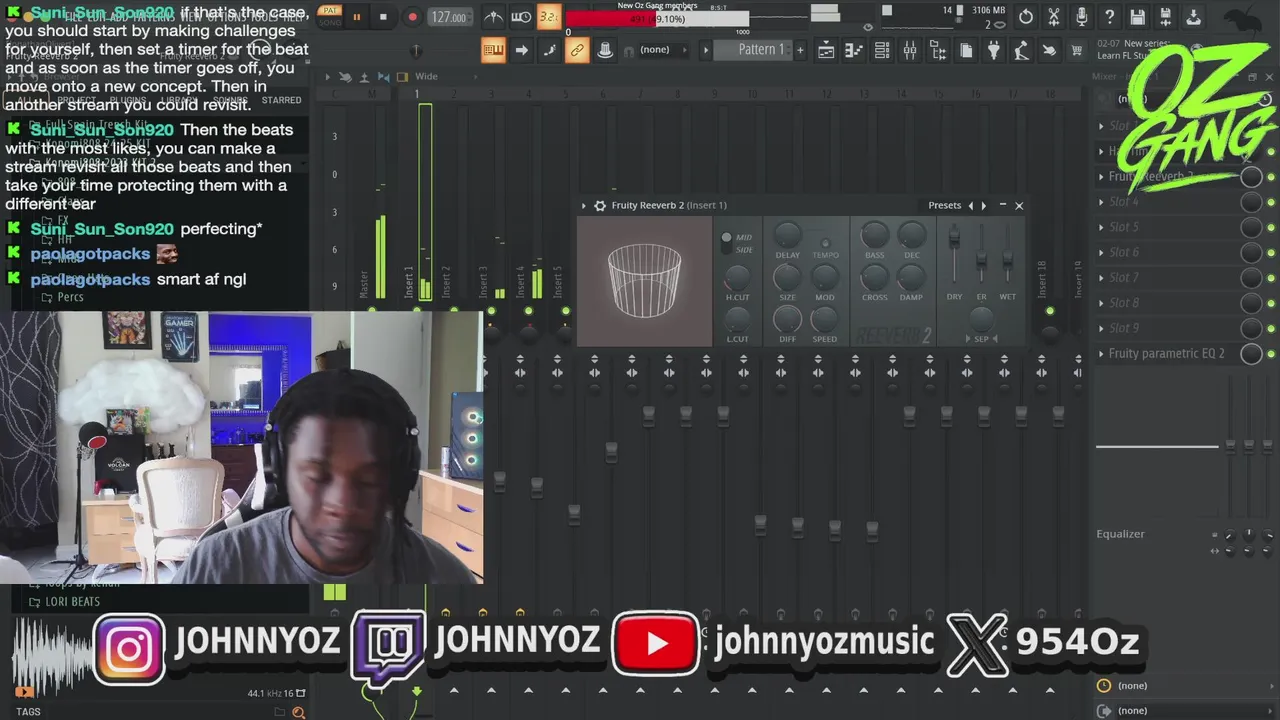Add new pattern with plus button
This screenshot has height=720, width=1280.
pyautogui.click(x=800, y=50)
